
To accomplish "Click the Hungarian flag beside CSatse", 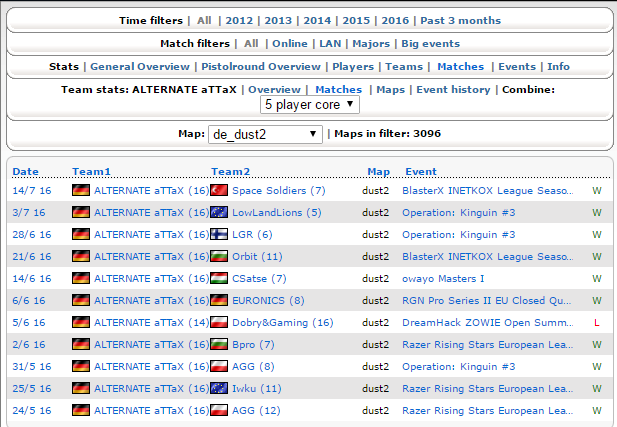I will coord(219,279).
